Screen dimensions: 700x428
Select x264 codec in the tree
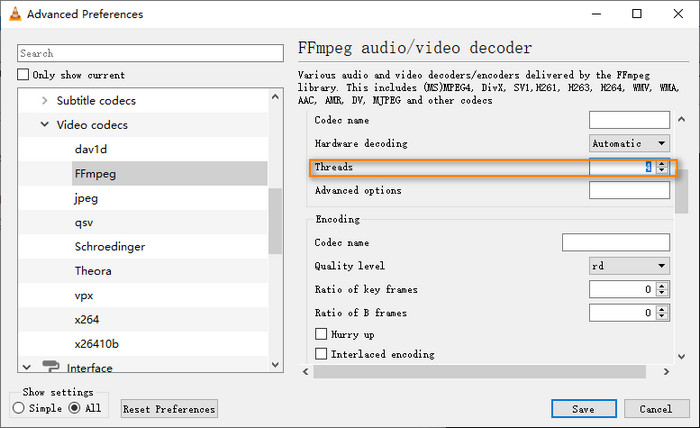coord(87,320)
